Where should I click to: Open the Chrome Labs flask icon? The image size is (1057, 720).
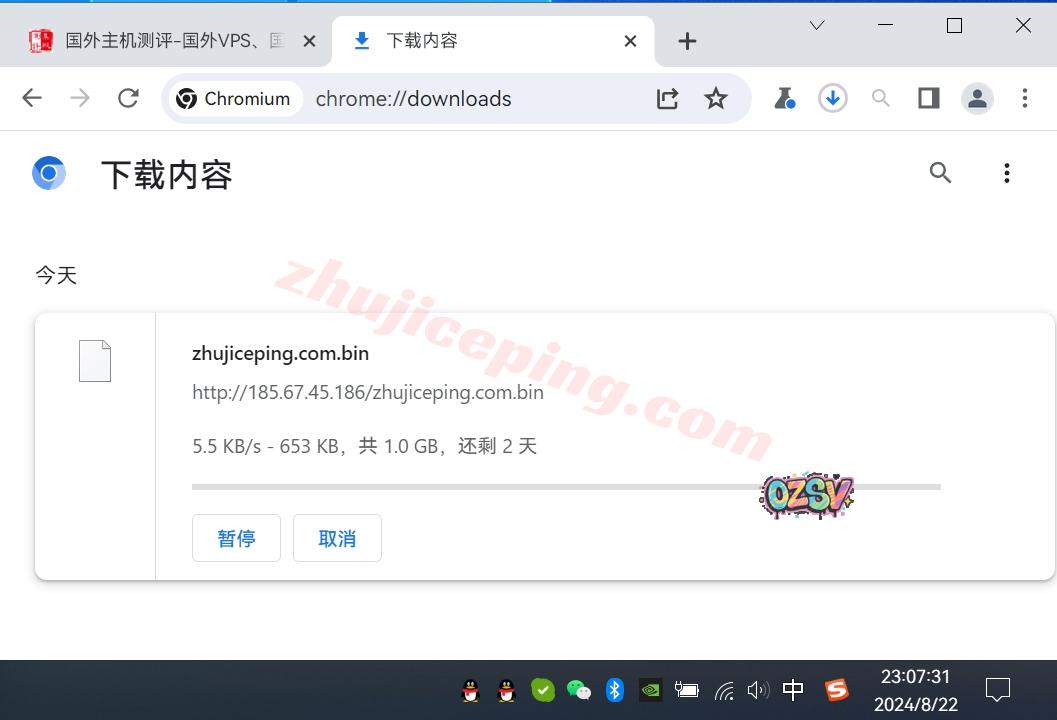pos(784,98)
